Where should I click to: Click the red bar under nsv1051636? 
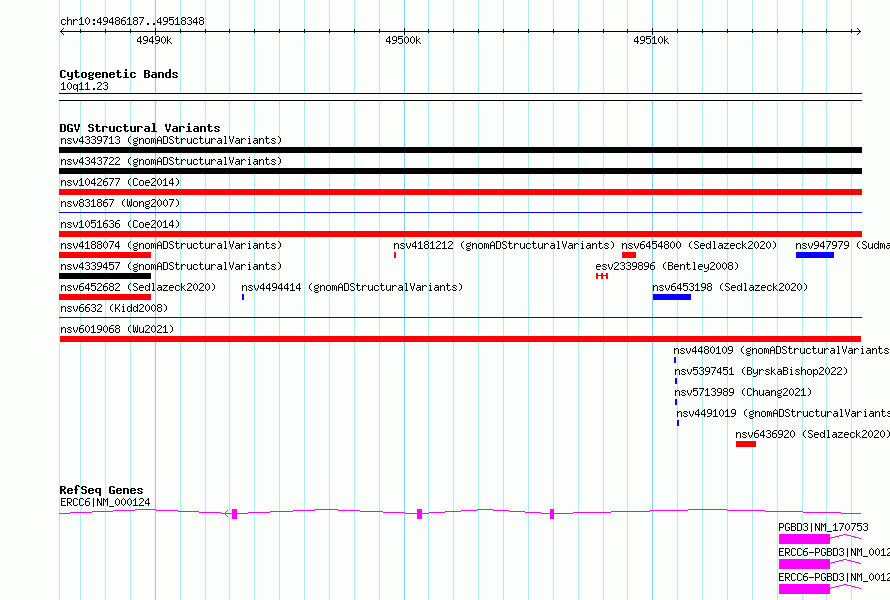[460, 234]
